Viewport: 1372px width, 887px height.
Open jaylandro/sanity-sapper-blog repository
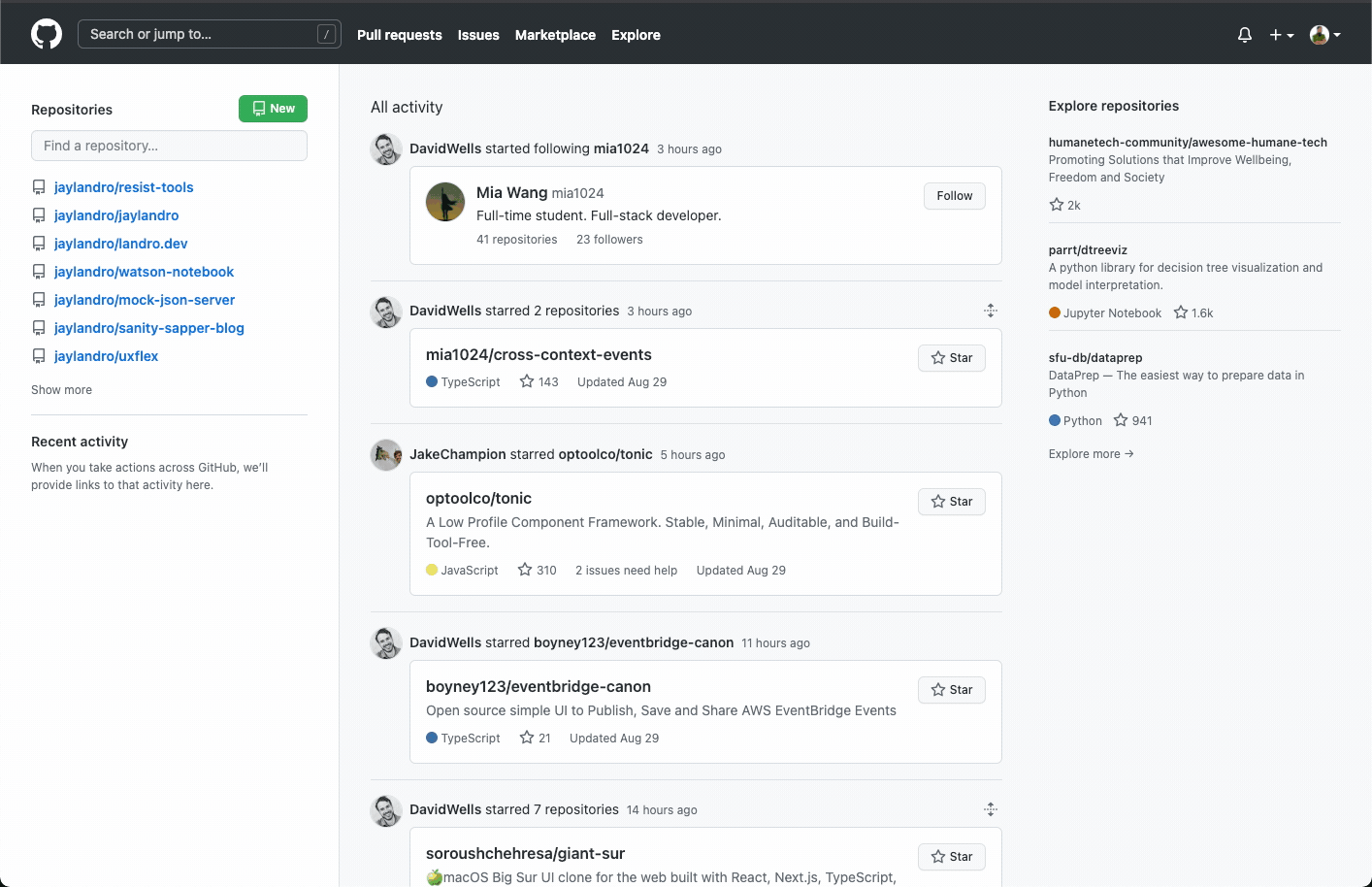149,328
